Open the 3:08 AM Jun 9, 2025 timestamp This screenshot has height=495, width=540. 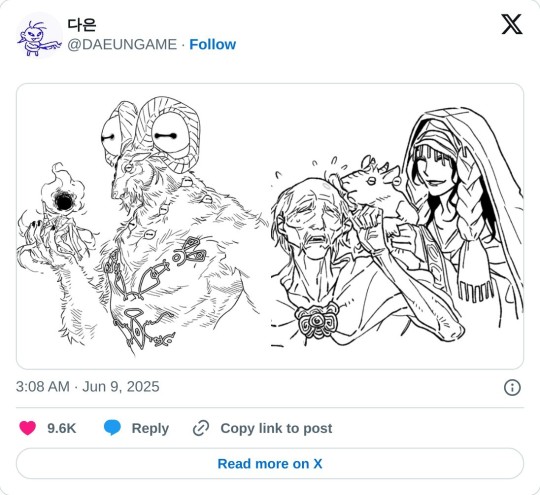point(87,386)
